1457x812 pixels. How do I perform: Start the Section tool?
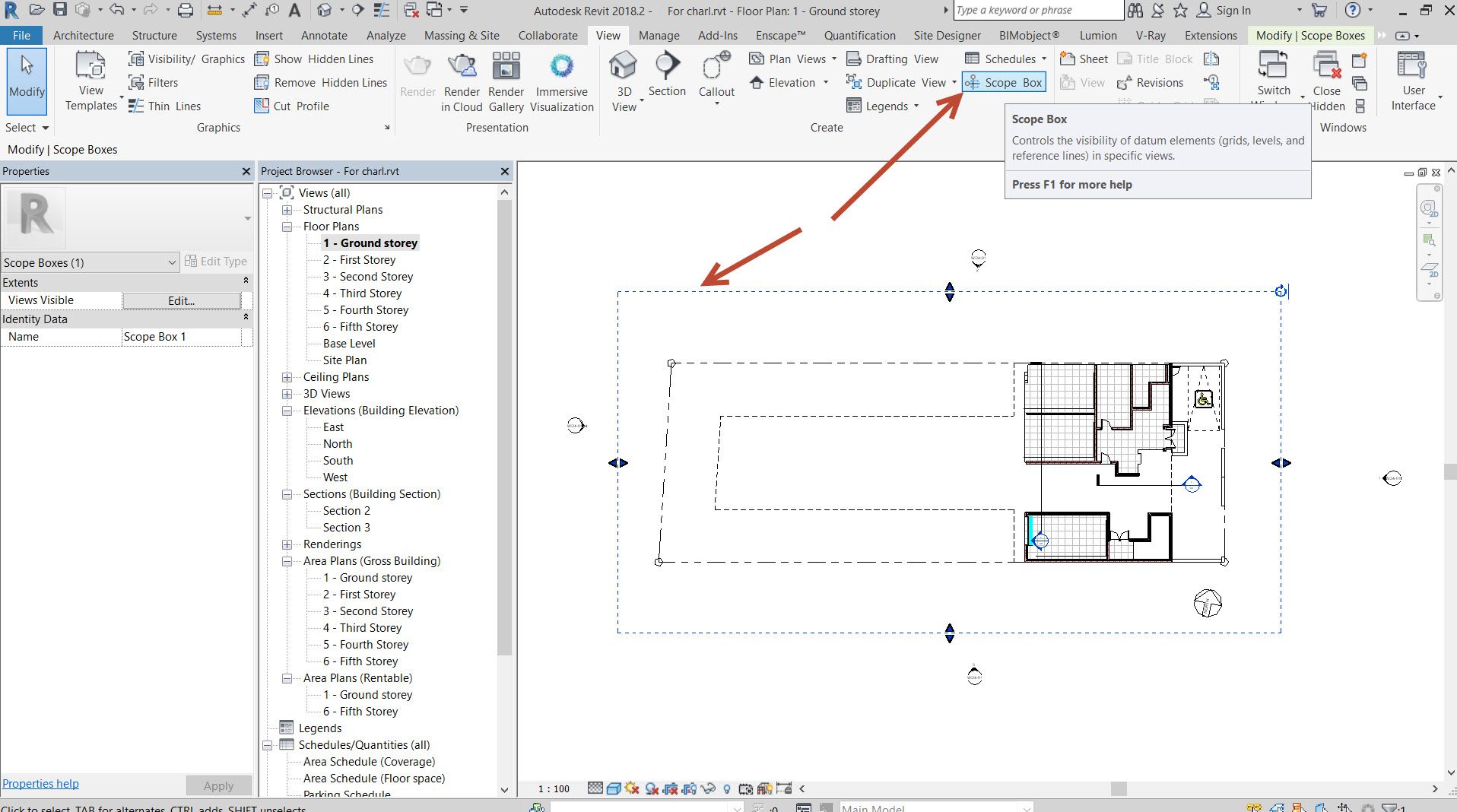coord(667,75)
